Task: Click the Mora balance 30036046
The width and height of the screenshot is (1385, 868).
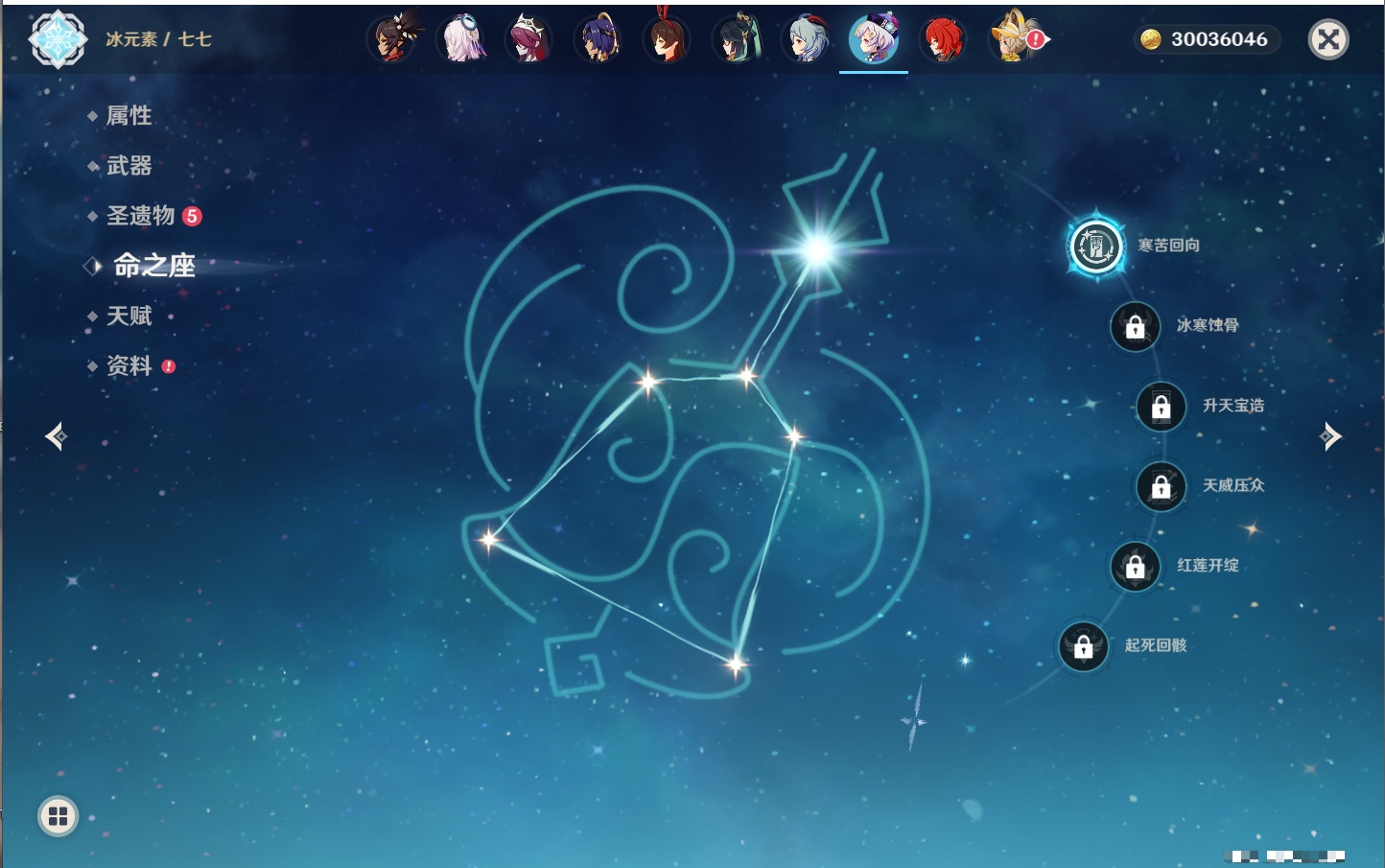Action: click(1219, 39)
